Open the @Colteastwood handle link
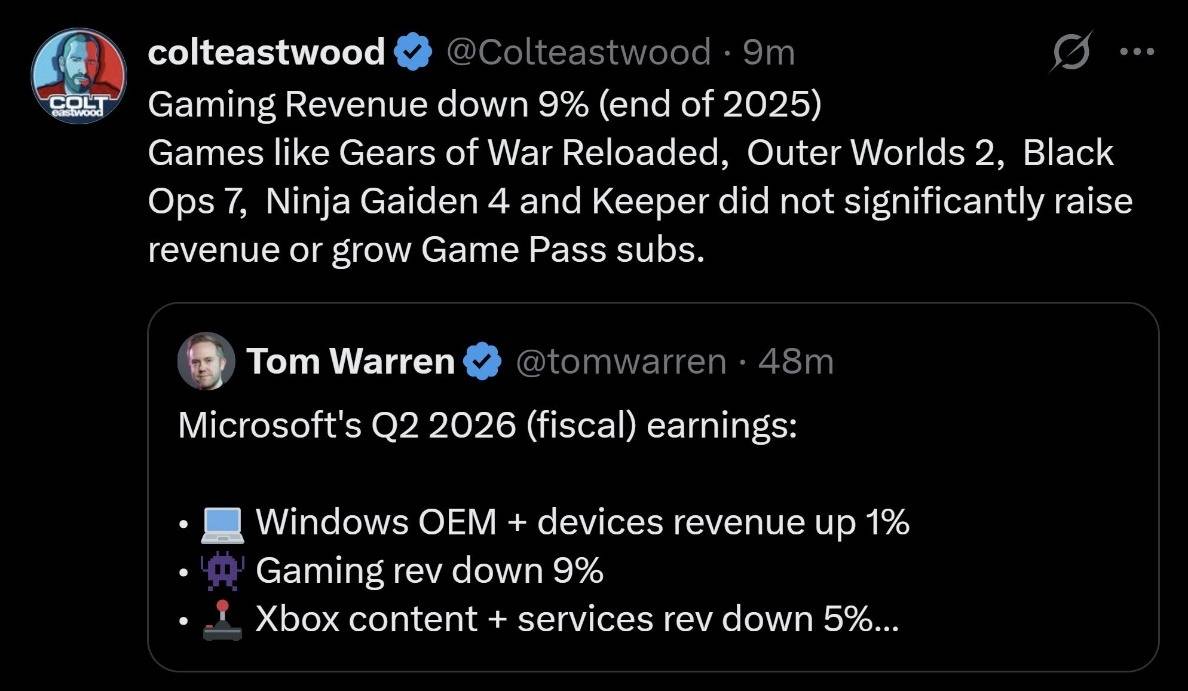 (x=578, y=52)
